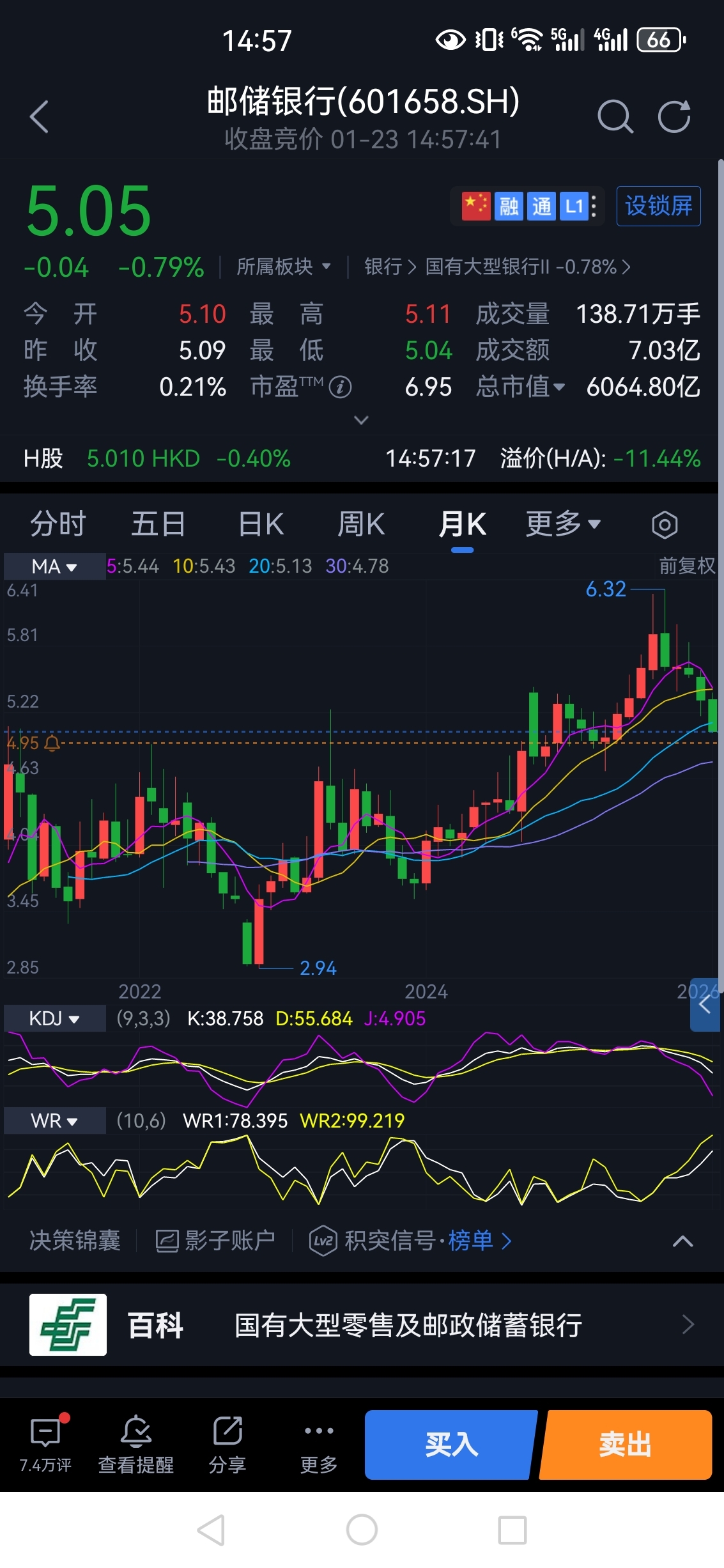The width and height of the screenshot is (724, 1568).
Task: Tap the 市盈TTM info icon
Action: 341,387
